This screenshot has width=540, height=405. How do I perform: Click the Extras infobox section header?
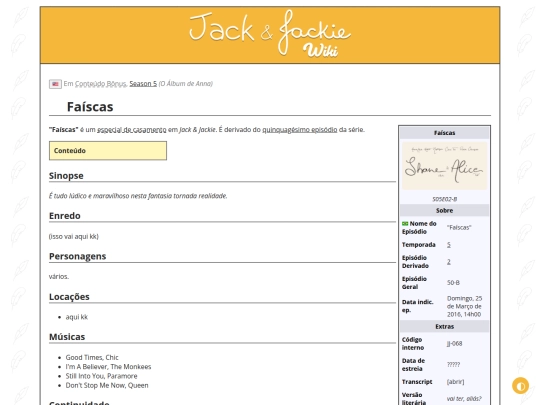click(444, 326)
